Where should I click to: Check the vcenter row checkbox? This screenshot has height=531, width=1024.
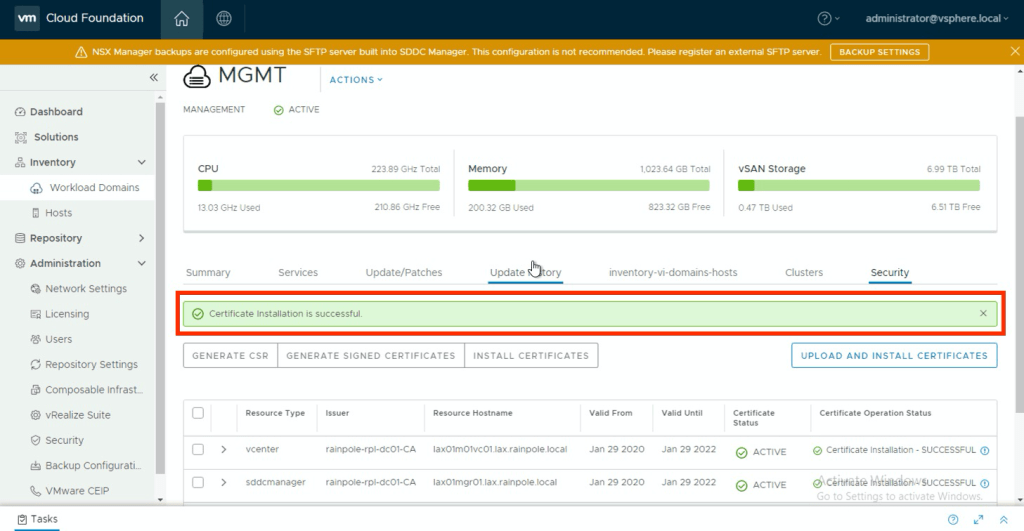198,451
